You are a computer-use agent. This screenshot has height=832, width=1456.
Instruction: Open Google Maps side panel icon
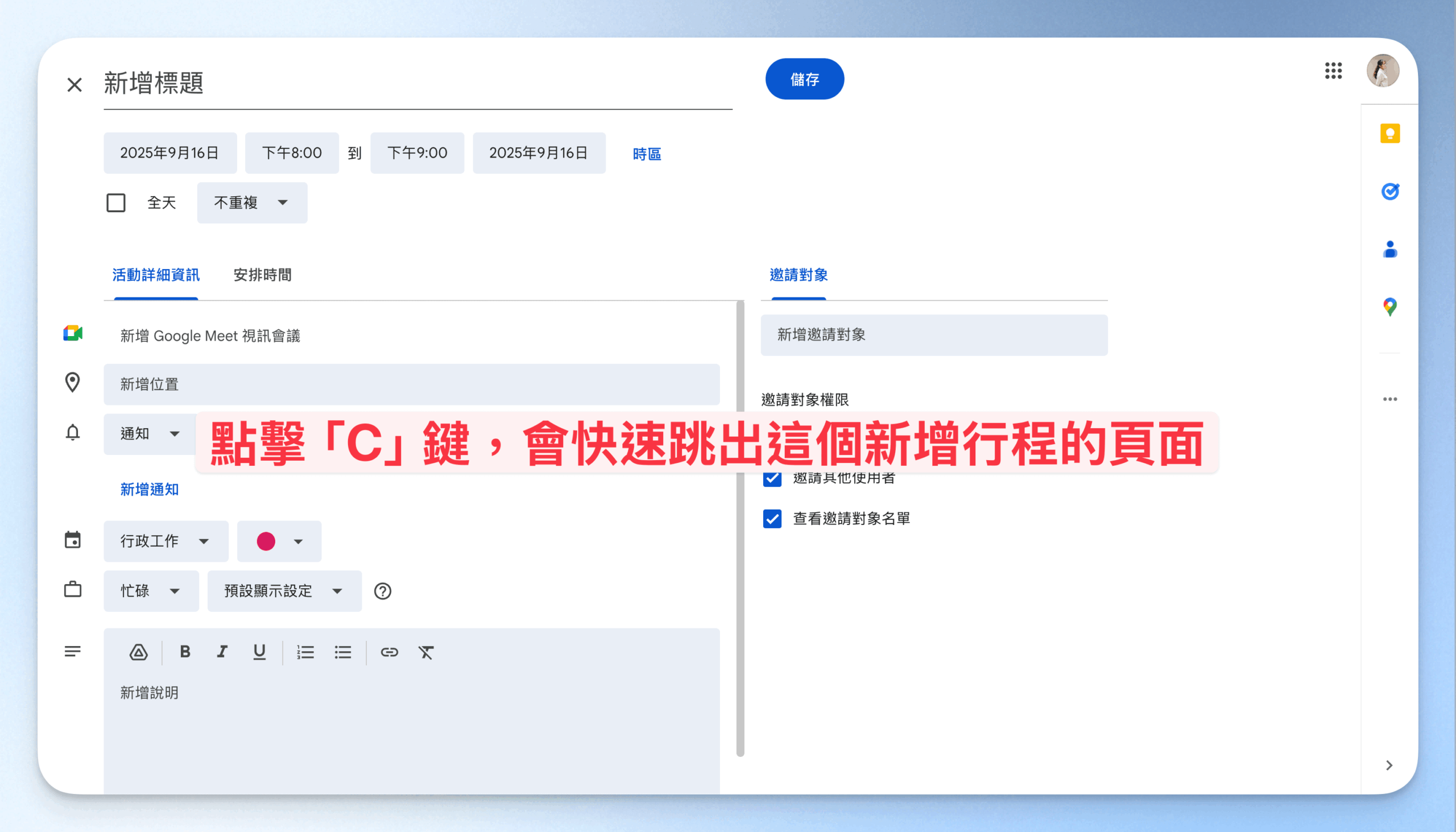(1389, 308)
